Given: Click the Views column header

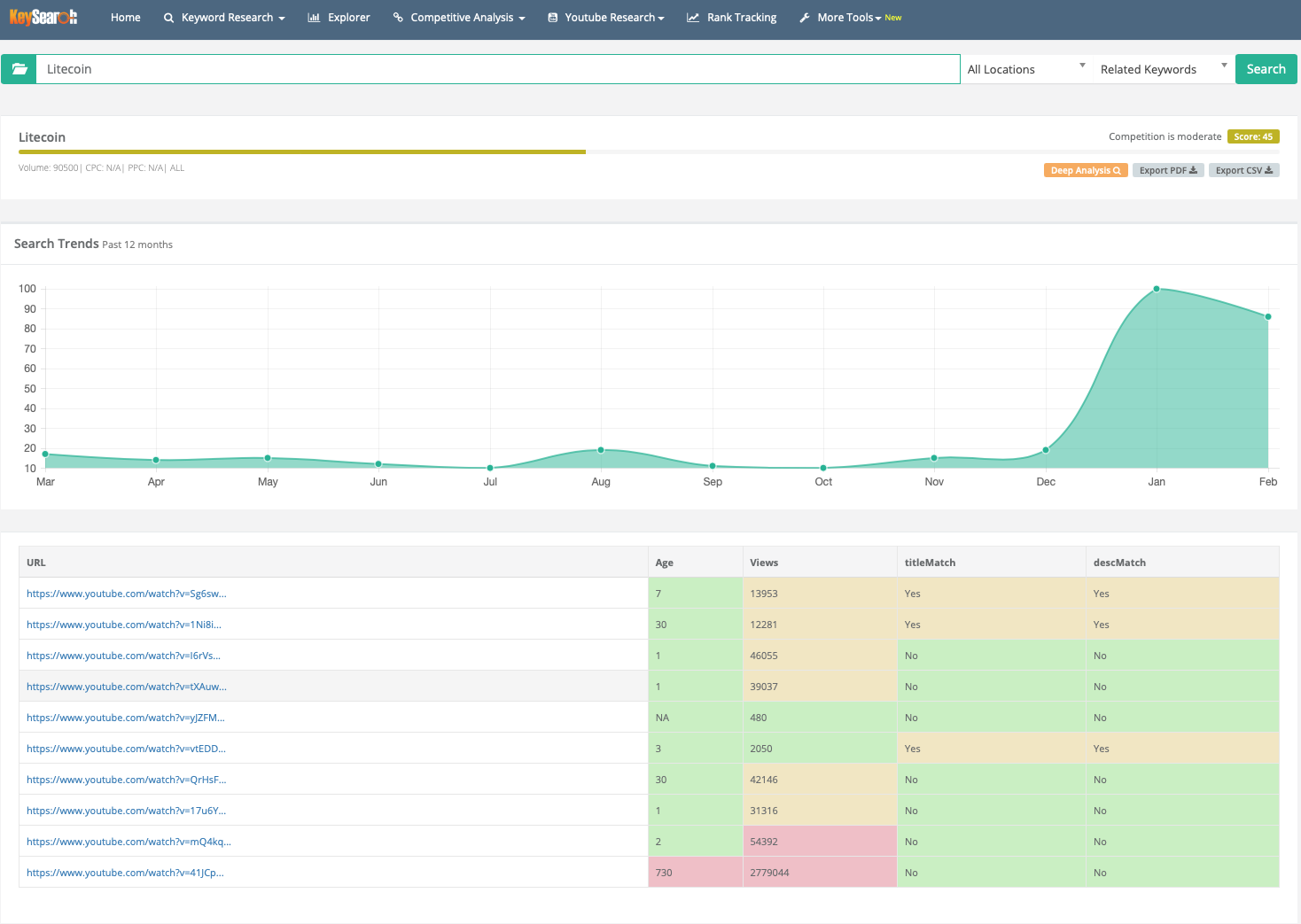Looking at the screenshot, I should point(820,563).
